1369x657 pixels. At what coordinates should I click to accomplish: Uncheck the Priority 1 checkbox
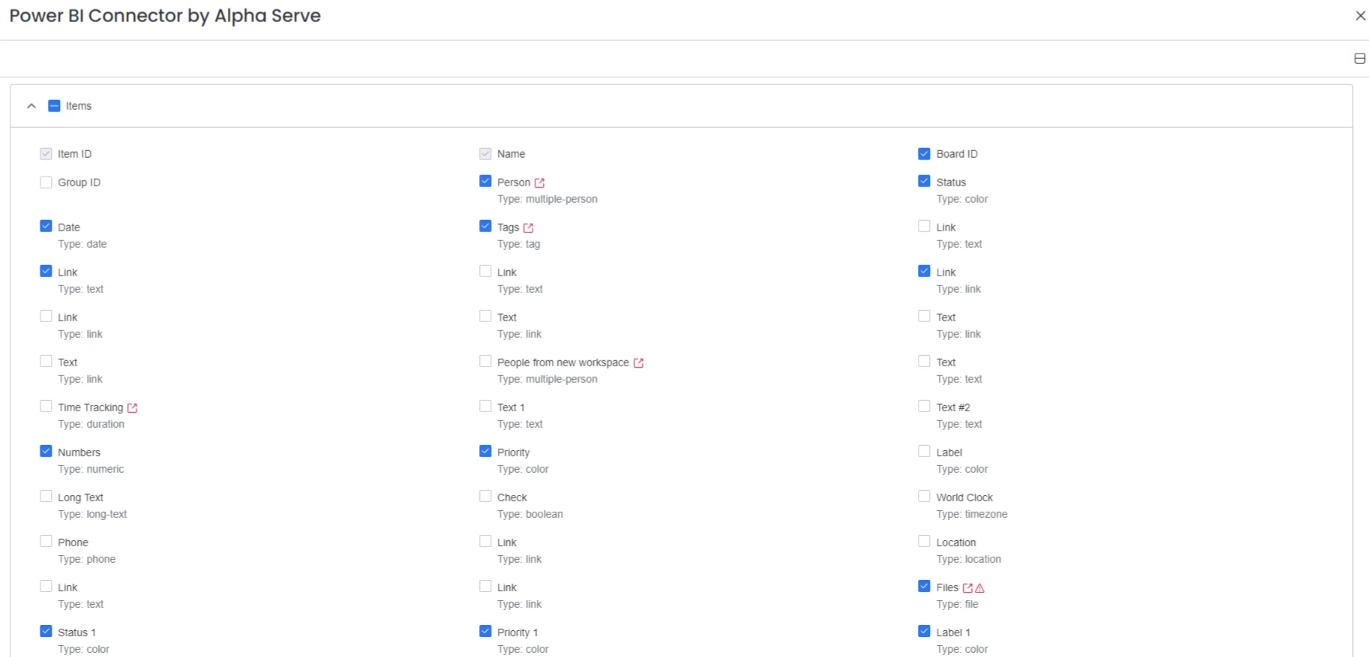pos(485,631)
